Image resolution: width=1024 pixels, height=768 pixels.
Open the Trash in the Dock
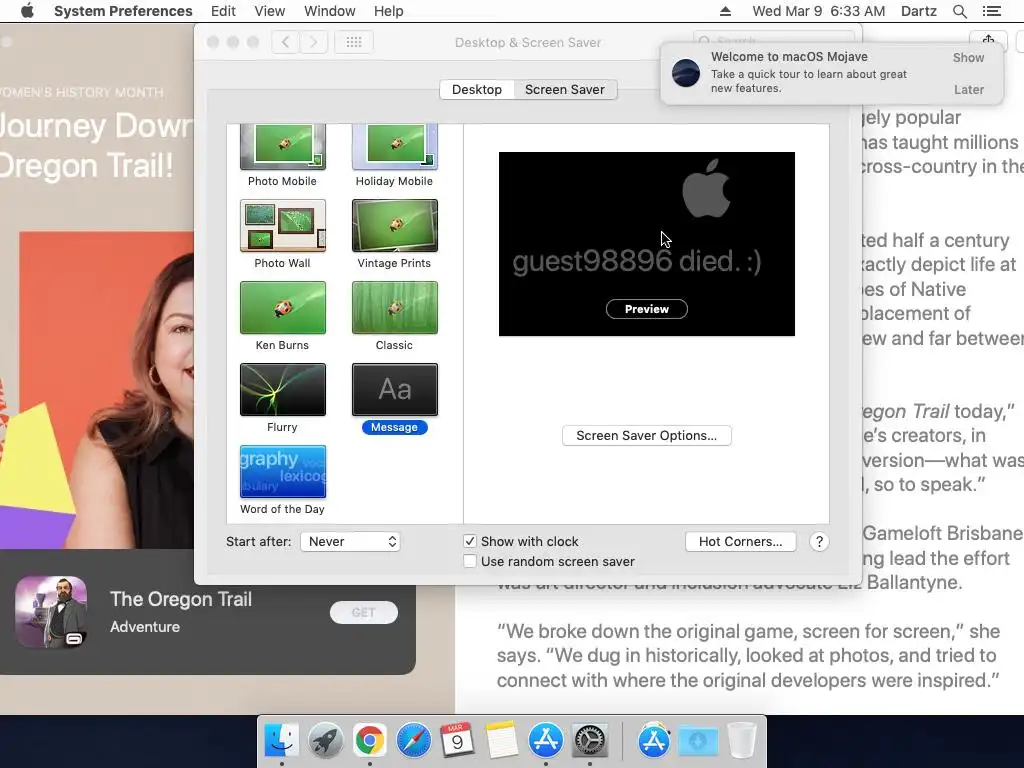[x=741, y=740]
